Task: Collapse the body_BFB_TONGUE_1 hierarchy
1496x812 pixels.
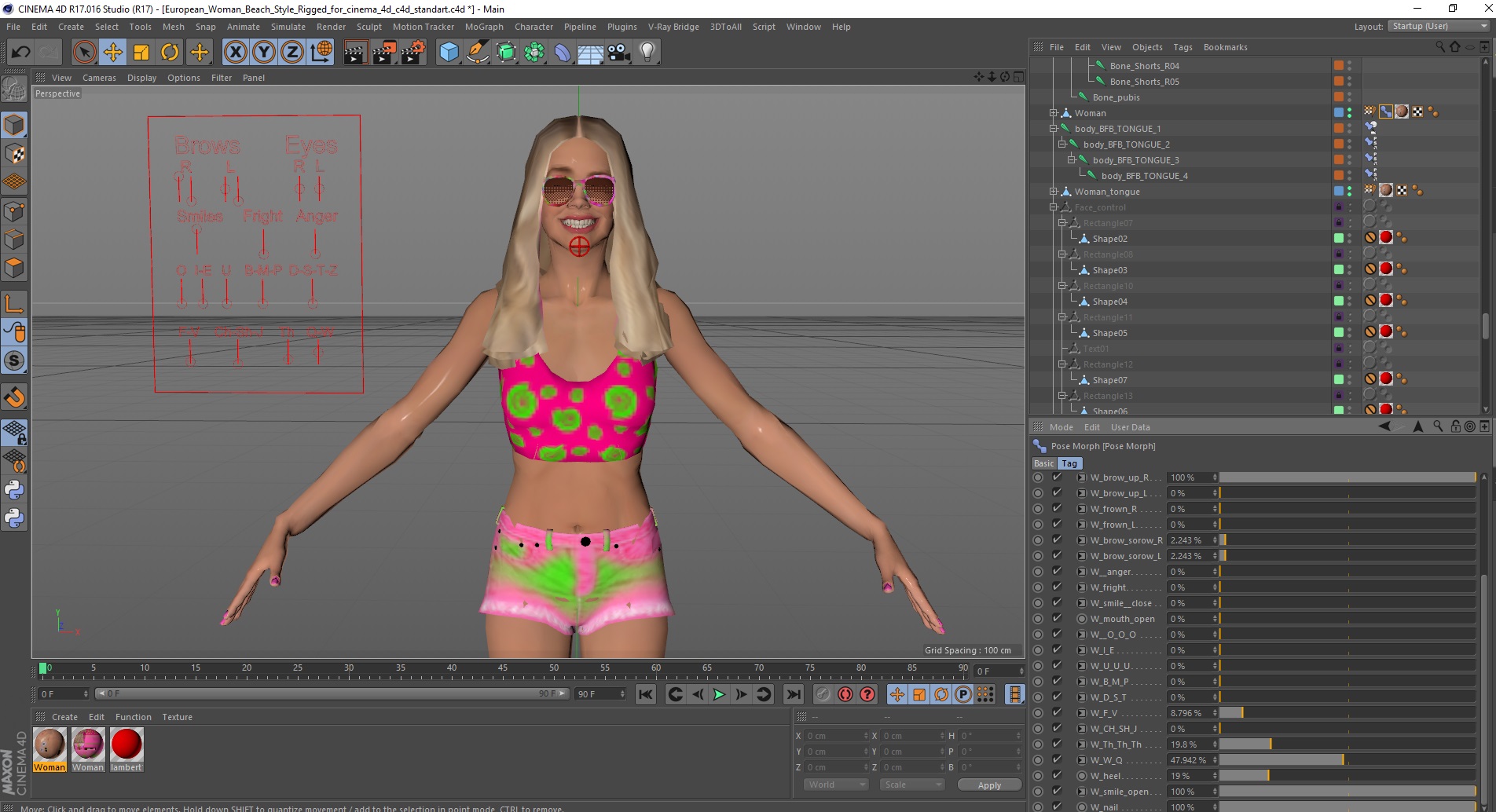Action: pyautogui.click(x=1054, y=129)
